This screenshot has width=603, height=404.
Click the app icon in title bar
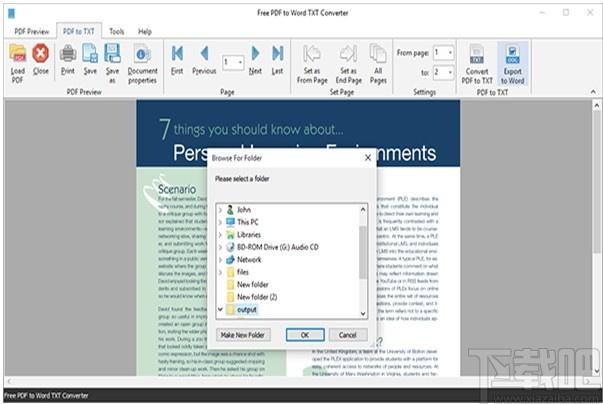pos(12,13)
